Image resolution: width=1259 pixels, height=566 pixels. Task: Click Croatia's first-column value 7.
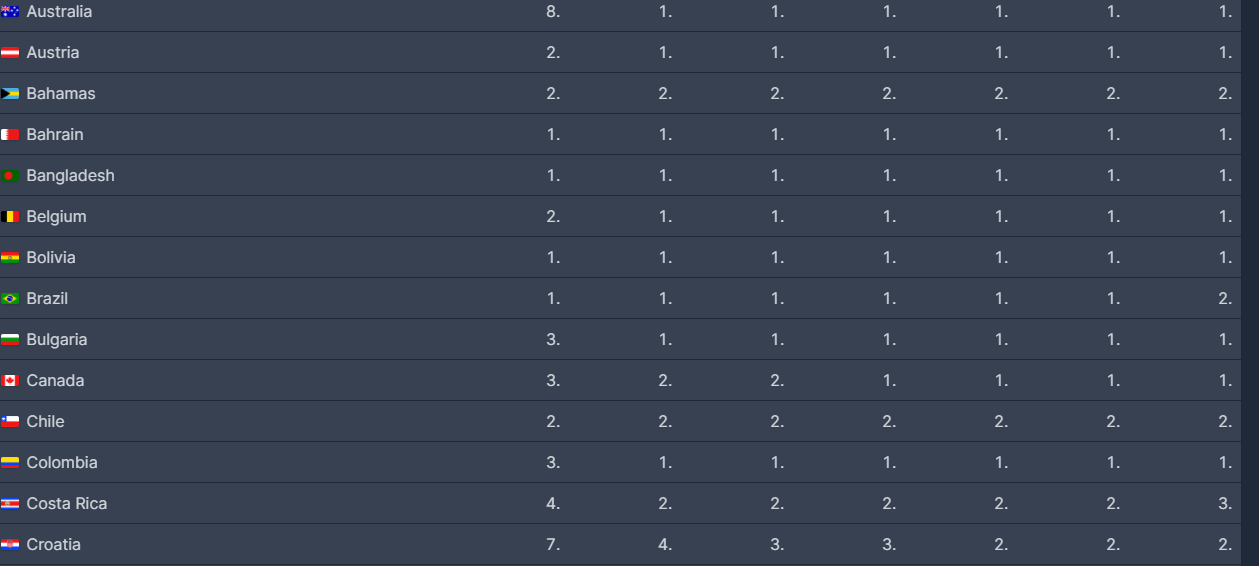(553, 545)
